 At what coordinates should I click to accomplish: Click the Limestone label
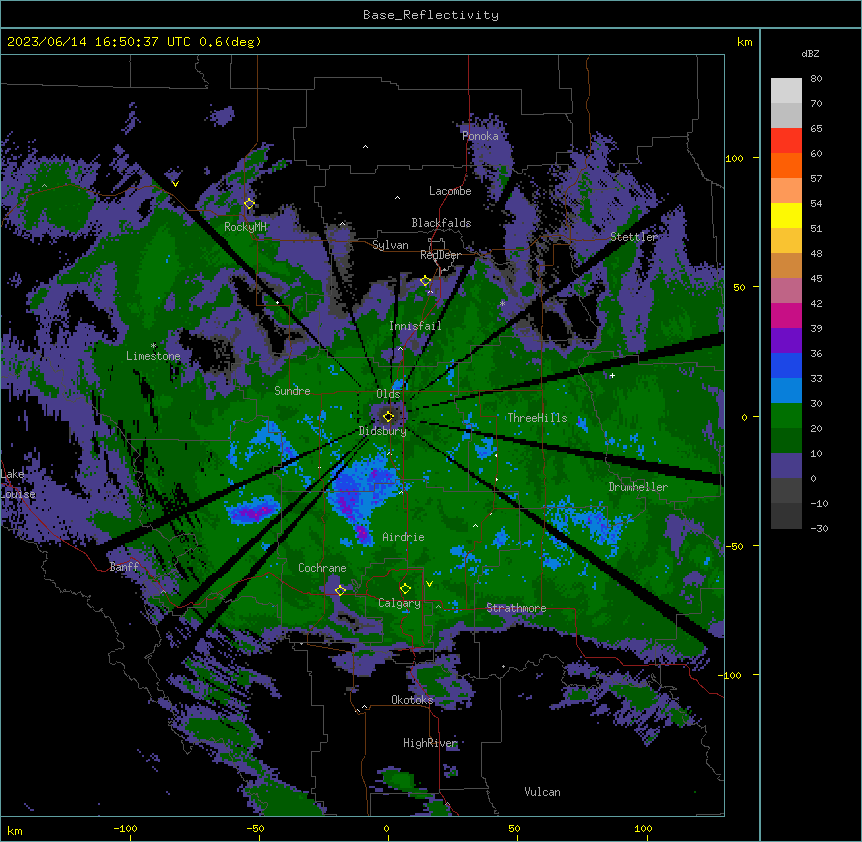(153, 356)
